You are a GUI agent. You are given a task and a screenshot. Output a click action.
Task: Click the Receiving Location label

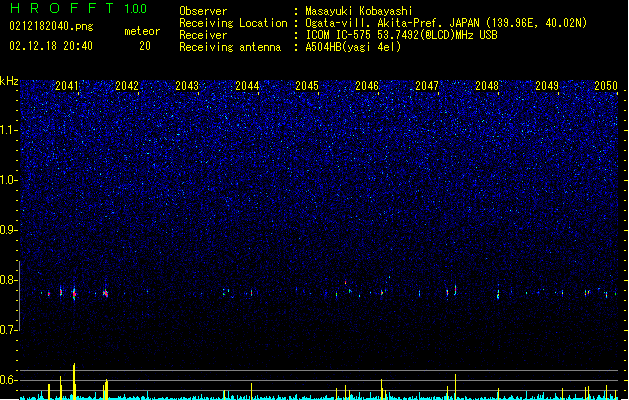[233, 23]
